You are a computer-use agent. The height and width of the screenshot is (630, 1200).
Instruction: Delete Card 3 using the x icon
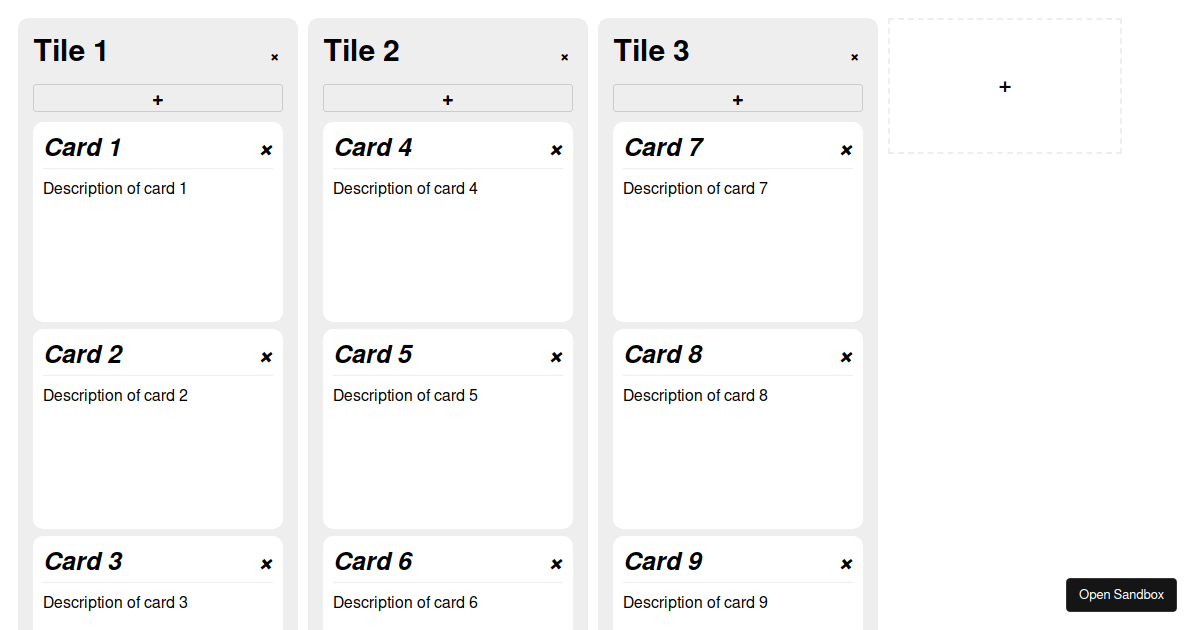click(x=267, y=563)
